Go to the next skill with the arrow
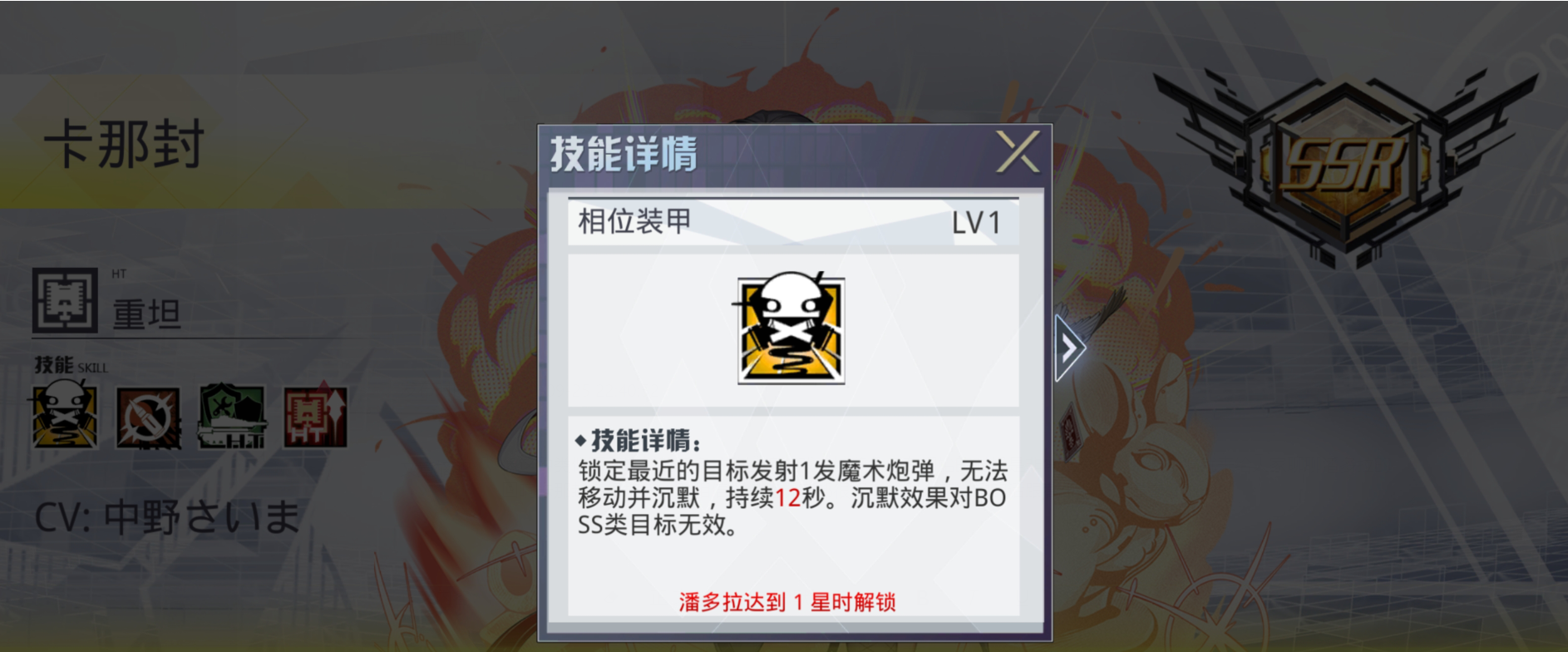Image resolution: width=1568 pixels, height=652 pixels. coord(1069,348)
